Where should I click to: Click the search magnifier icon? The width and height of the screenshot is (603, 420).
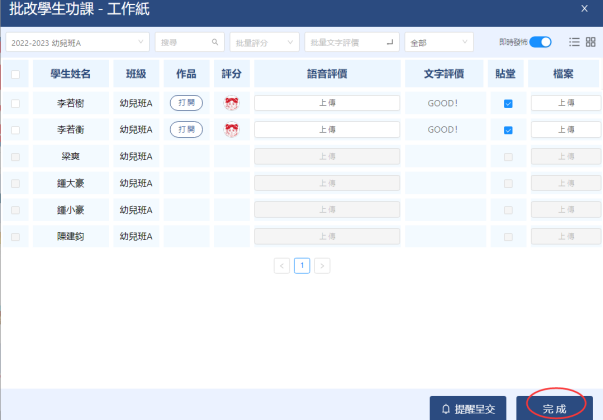click(x=214, y=42)
